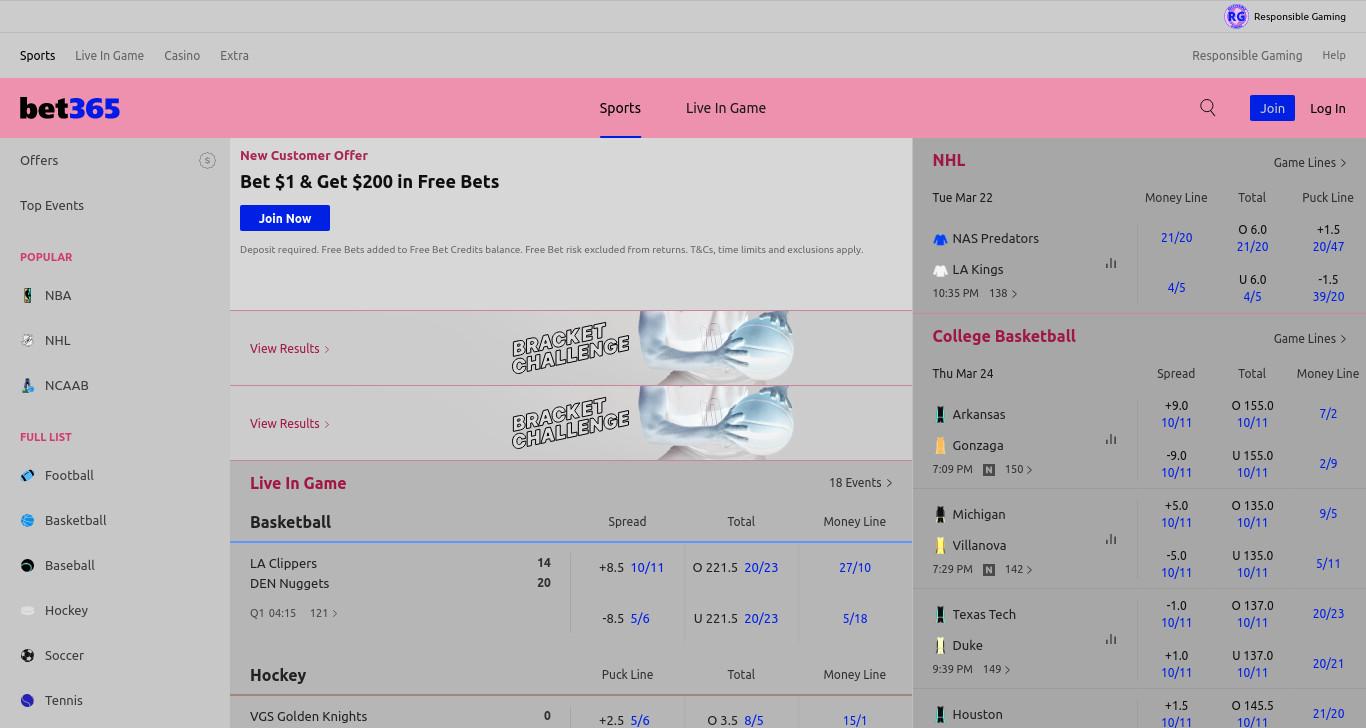1366x728 pixels.
Task: Open Top Events in sidebar
Action: point(52,205)
